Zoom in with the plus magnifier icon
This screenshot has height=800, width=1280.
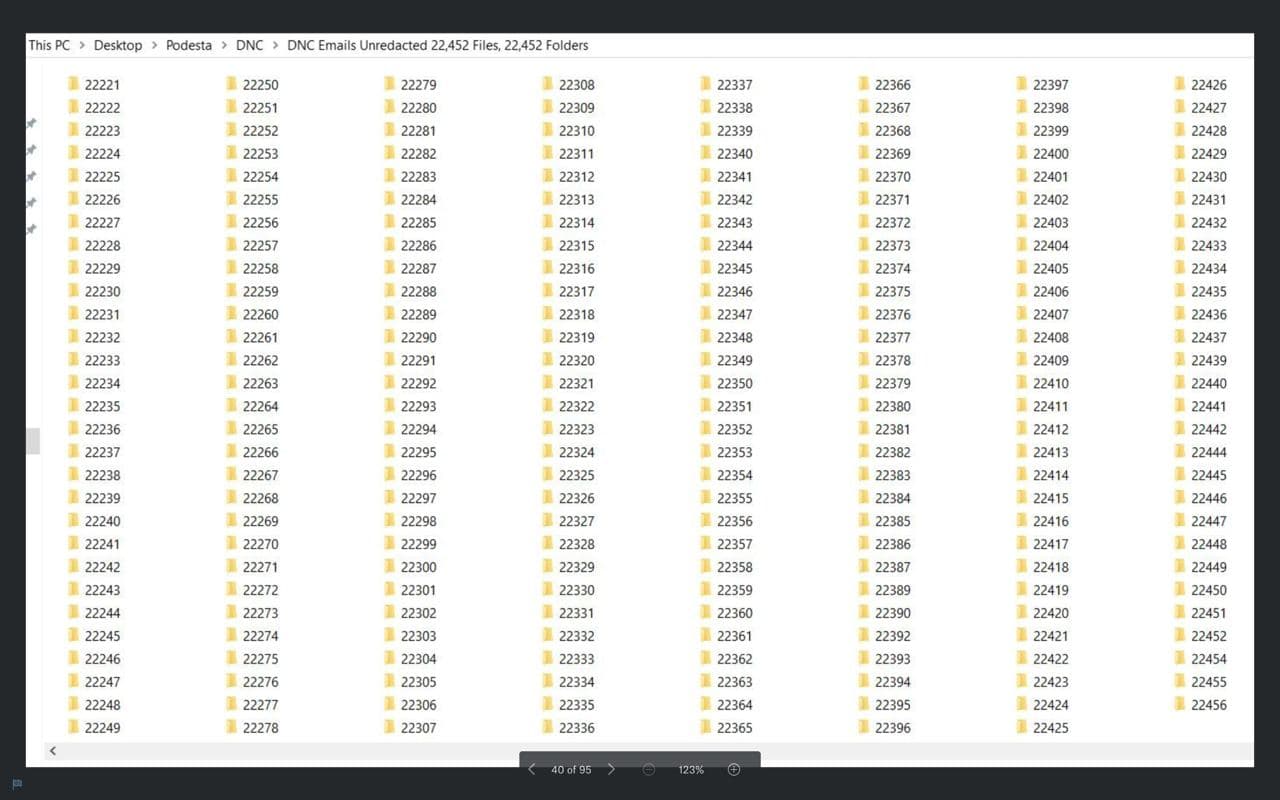pyautogui.click(x=734, y=770)
